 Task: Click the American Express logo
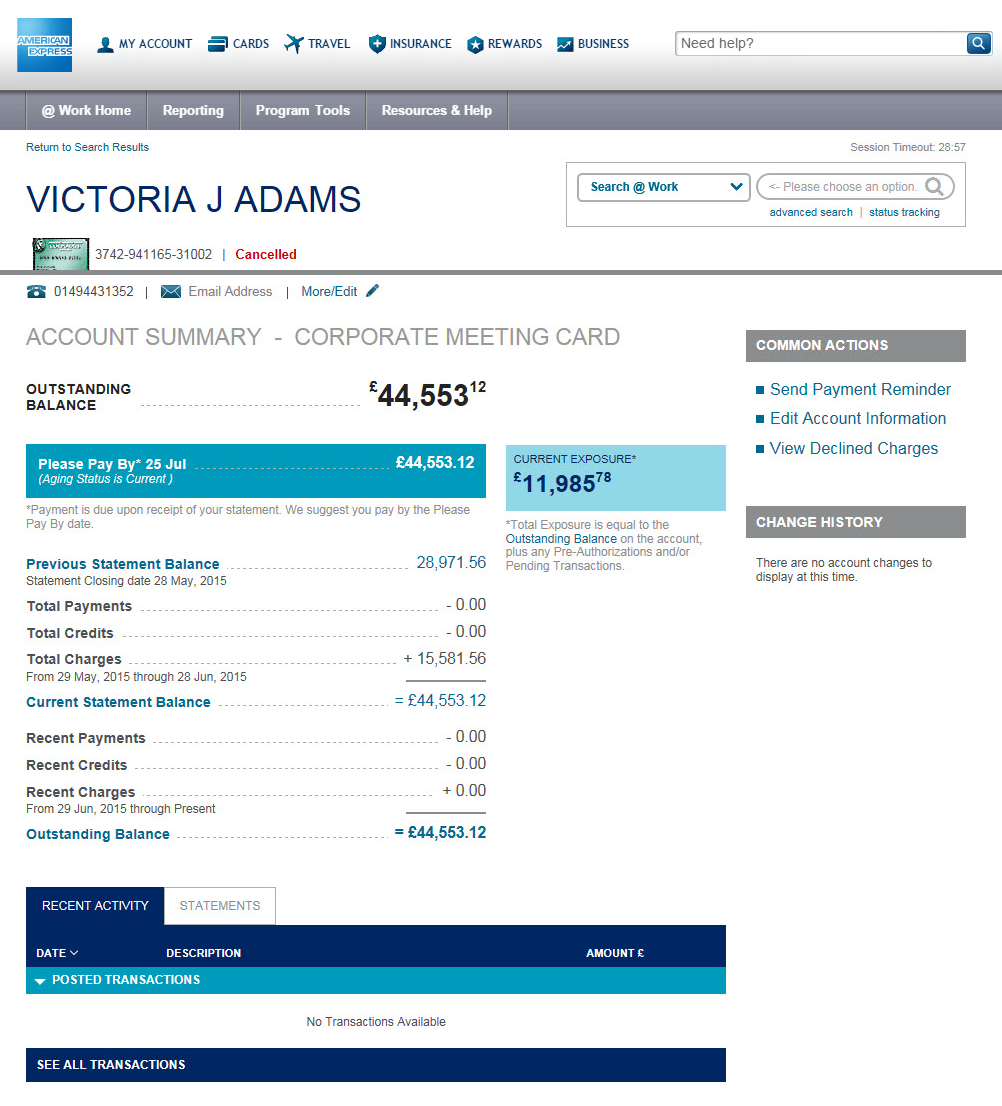[x=44, y=45]
